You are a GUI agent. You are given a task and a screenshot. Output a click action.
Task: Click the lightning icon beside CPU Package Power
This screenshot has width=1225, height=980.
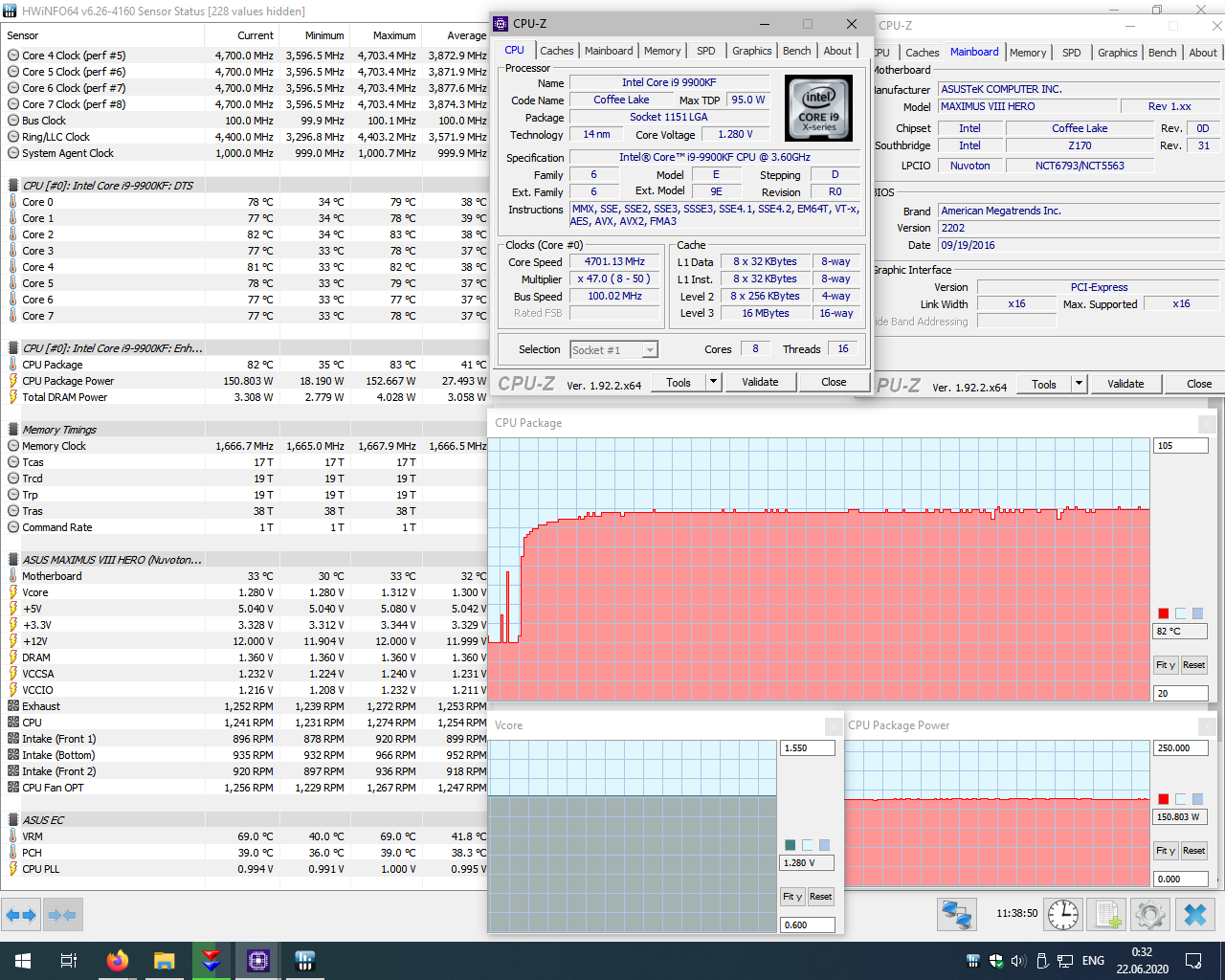(x=13, y=381)
